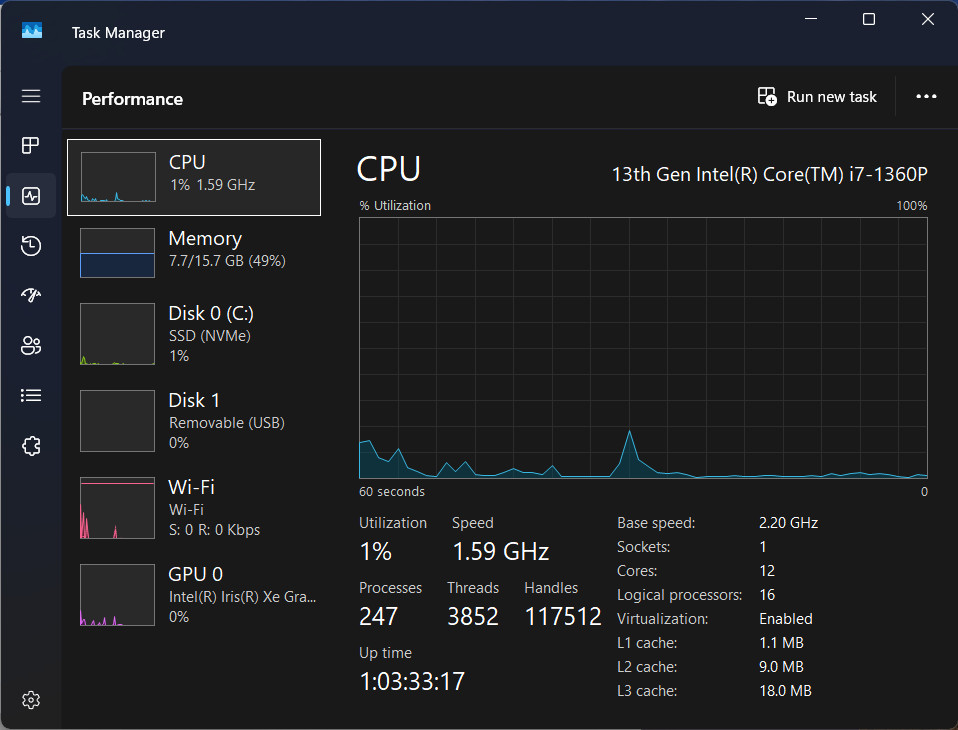Select the Memory performance entry
This screenshot has width=958, height=730.
pyautogui.click(x=194, y=252)
